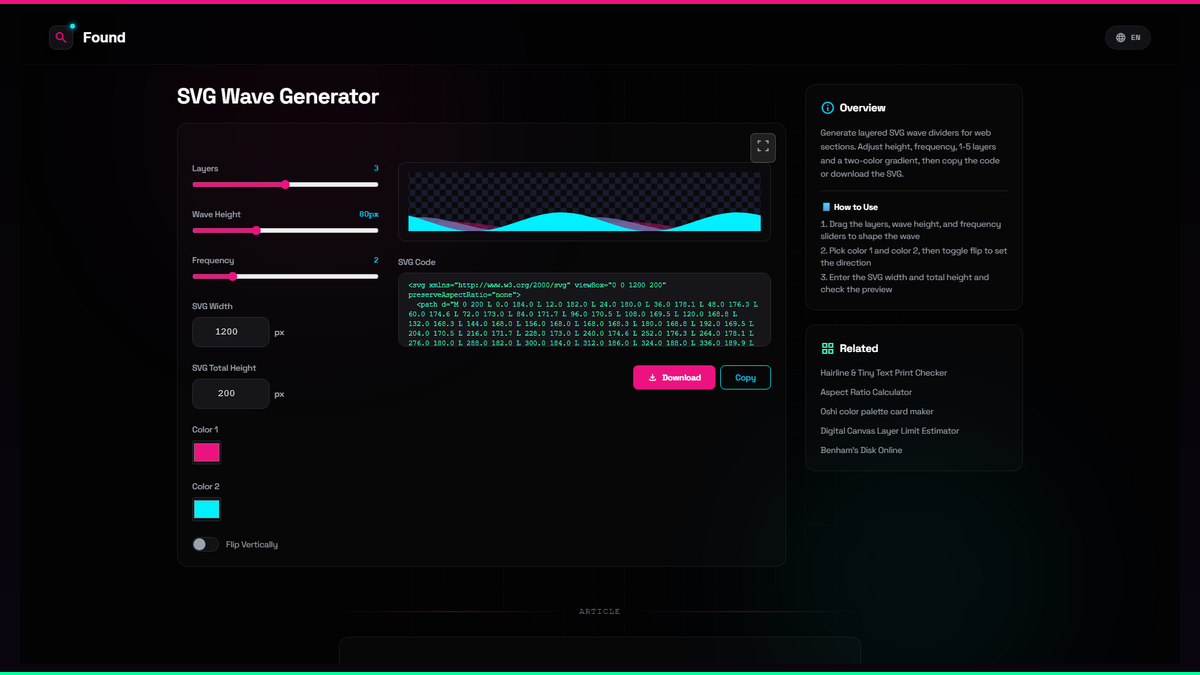Open Hairline & Tiny Text Print Checker link

click(884, 373)
